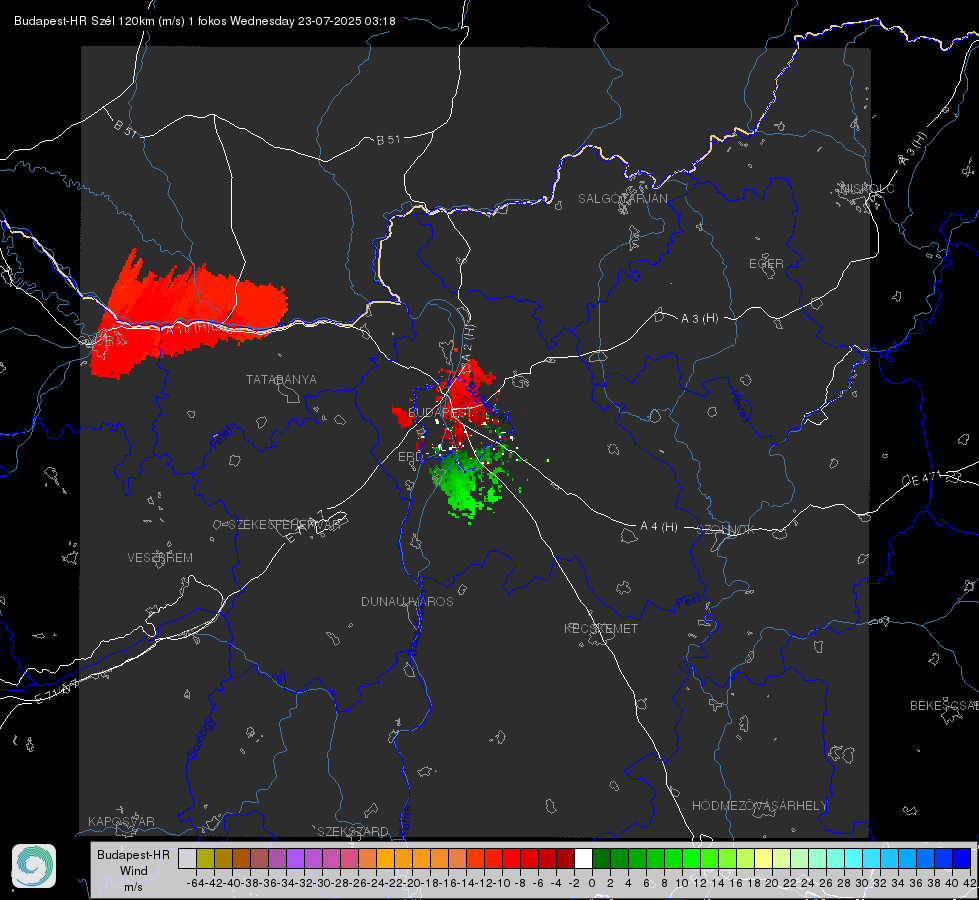Viewport: 979px width, 900px height.
Task: Choose the cyan swatch between 28 and 30
Action: click(853, 859)
